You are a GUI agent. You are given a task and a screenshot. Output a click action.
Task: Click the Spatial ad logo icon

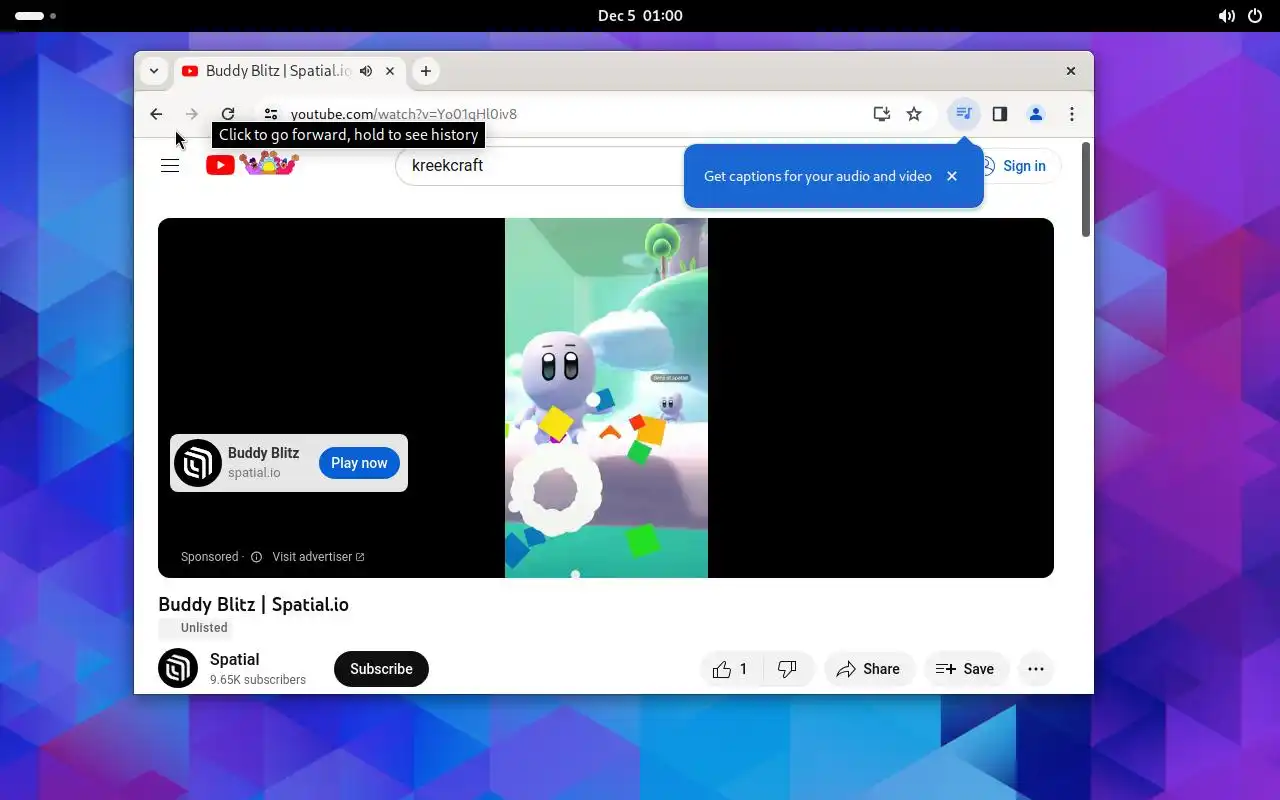click(x=198, y=463)
